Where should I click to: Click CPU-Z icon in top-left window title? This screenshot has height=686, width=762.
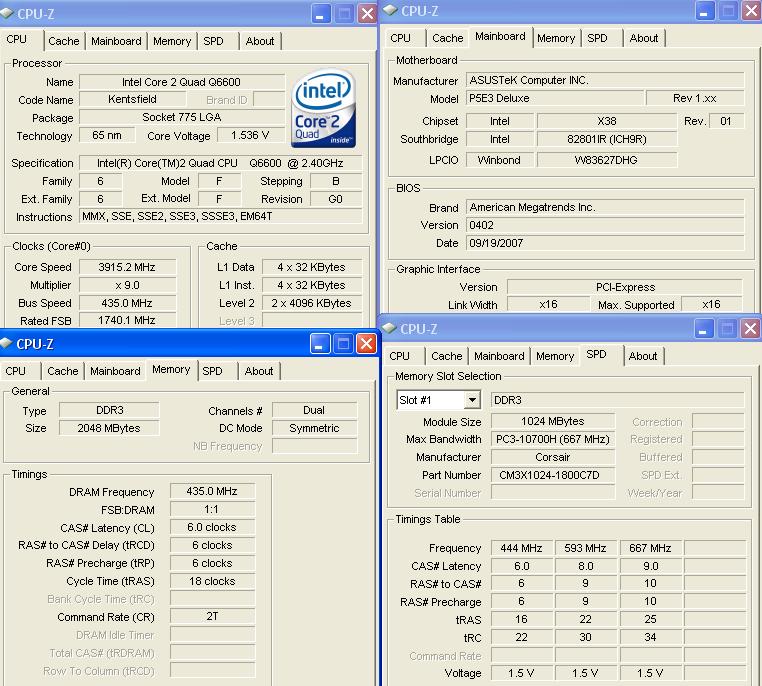(7, 14)
